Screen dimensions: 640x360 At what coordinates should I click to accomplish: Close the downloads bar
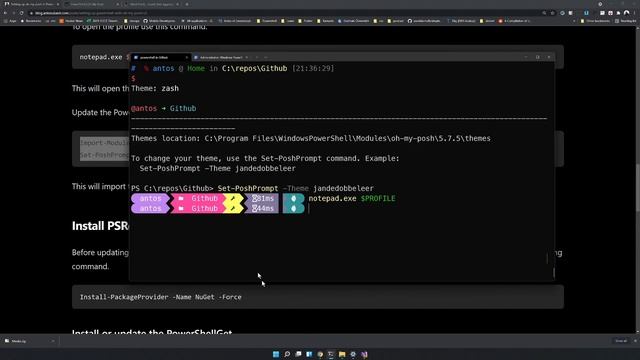(x=635, y=341)
